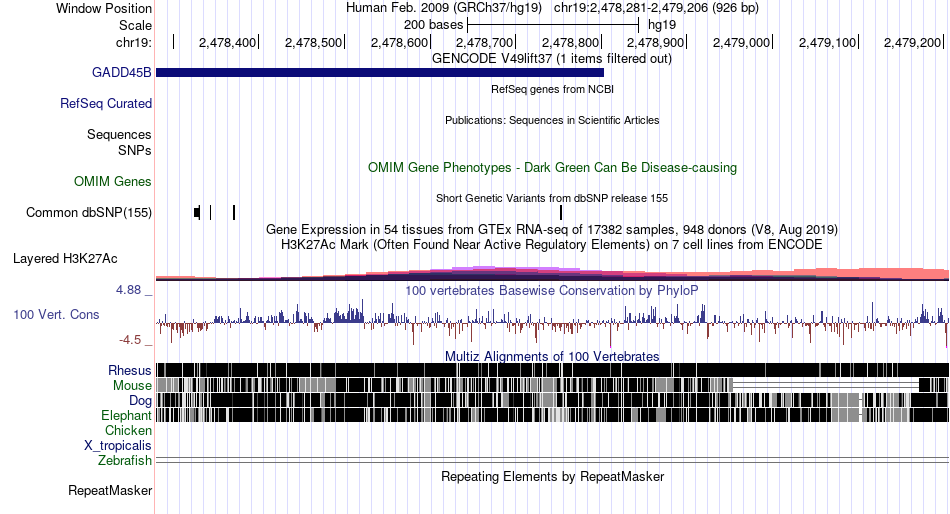The height and width of the screenshot is (514, 950).
Task: Click the Elephant alignment label
Action: (126, 416)
